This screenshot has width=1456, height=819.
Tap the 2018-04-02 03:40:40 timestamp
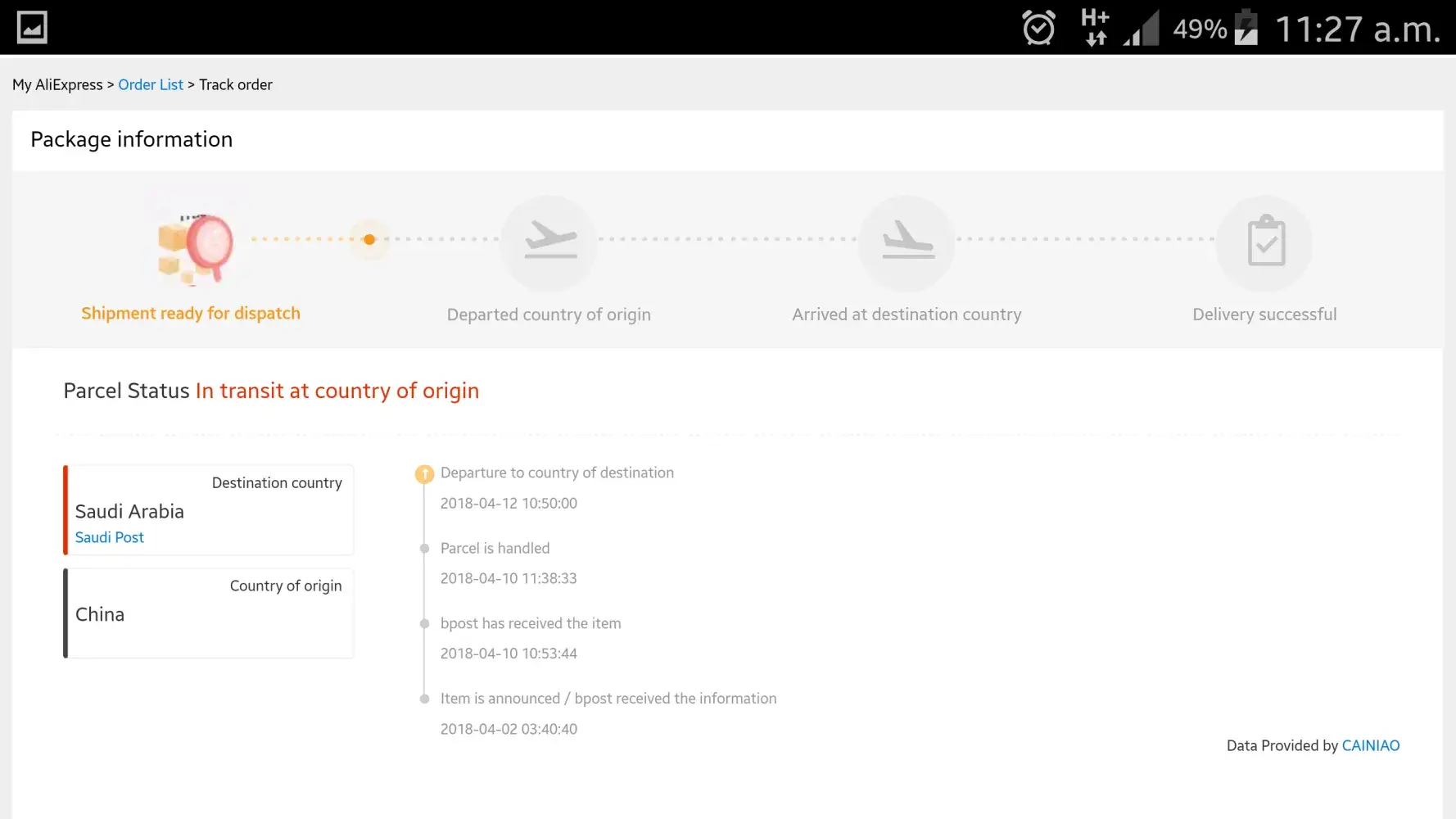click(509, 729)
